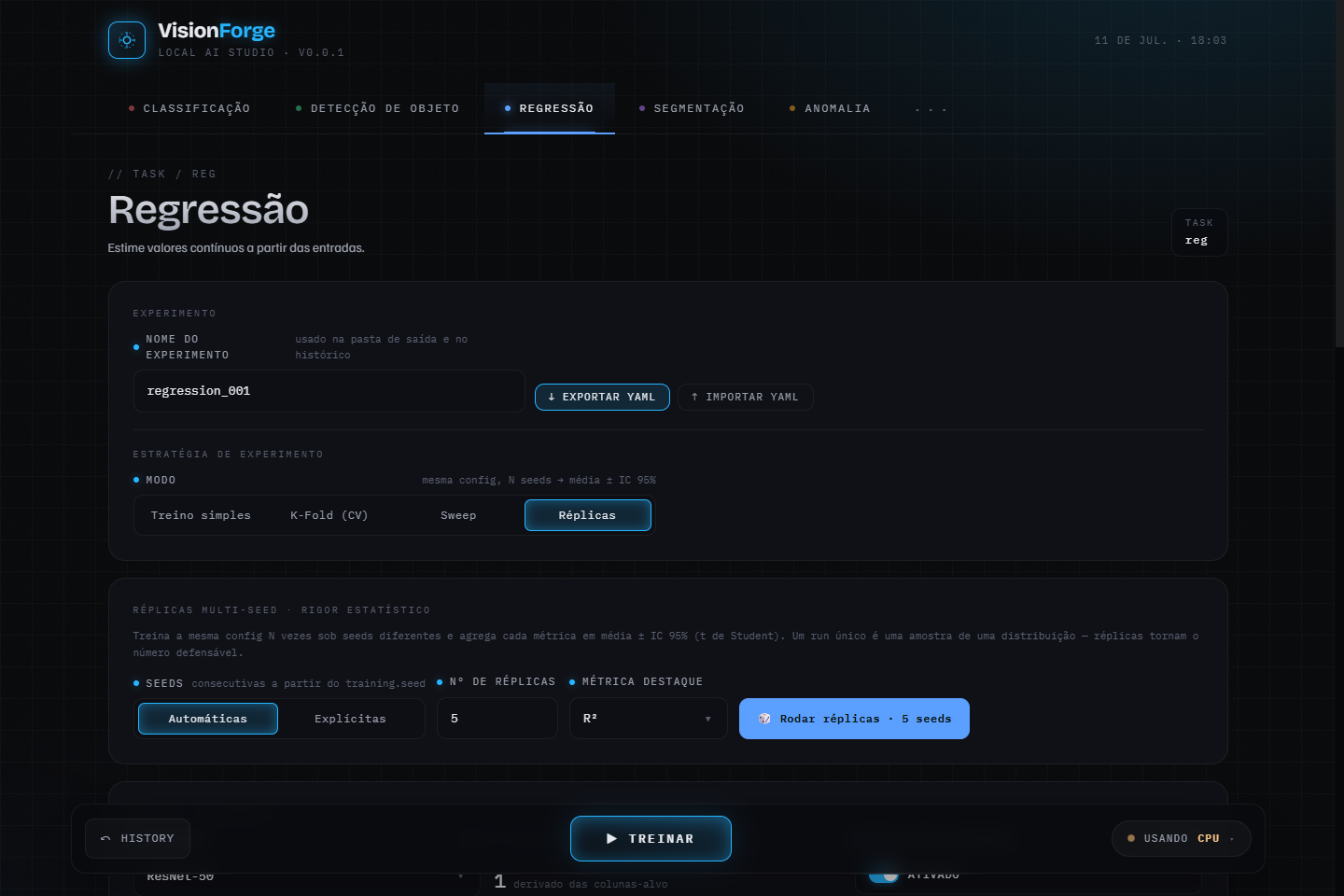This screenshot has height=896, width=1344.
Task: Open the more tabs ellipsis menu
Action: click(931, 109)
